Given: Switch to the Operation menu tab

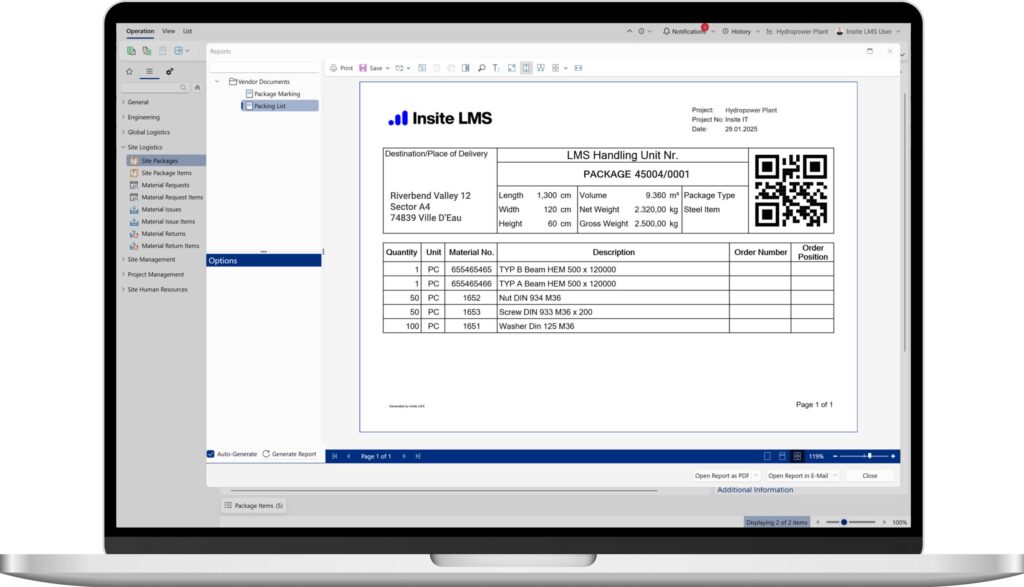Looking at the screenshot, I should coord(140,31).
